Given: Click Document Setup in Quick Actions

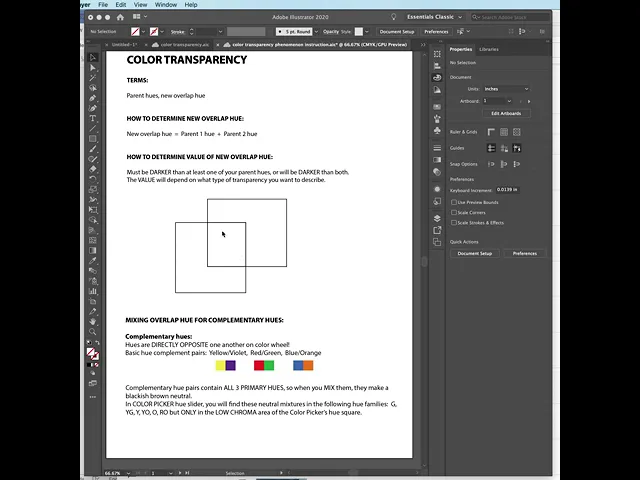Looking at the screenshot, I should point(475,253).
